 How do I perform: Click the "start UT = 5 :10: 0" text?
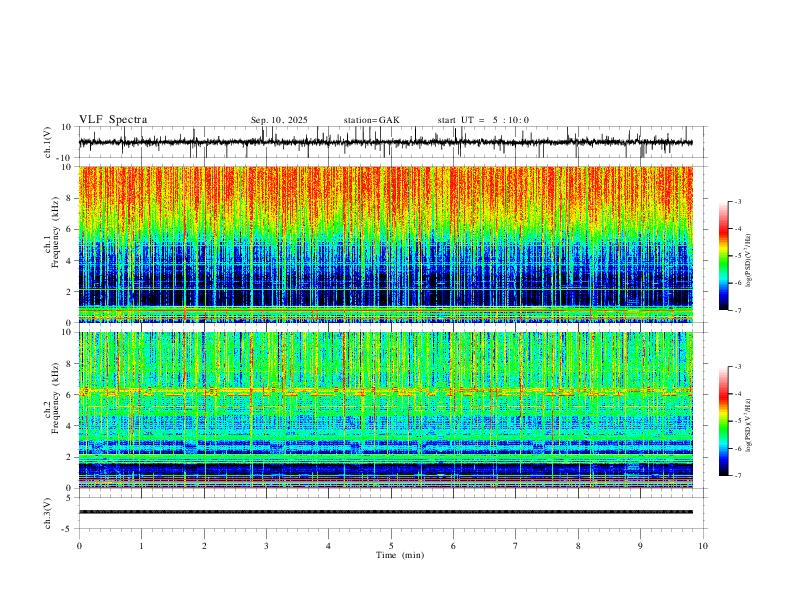click(483, 120)
